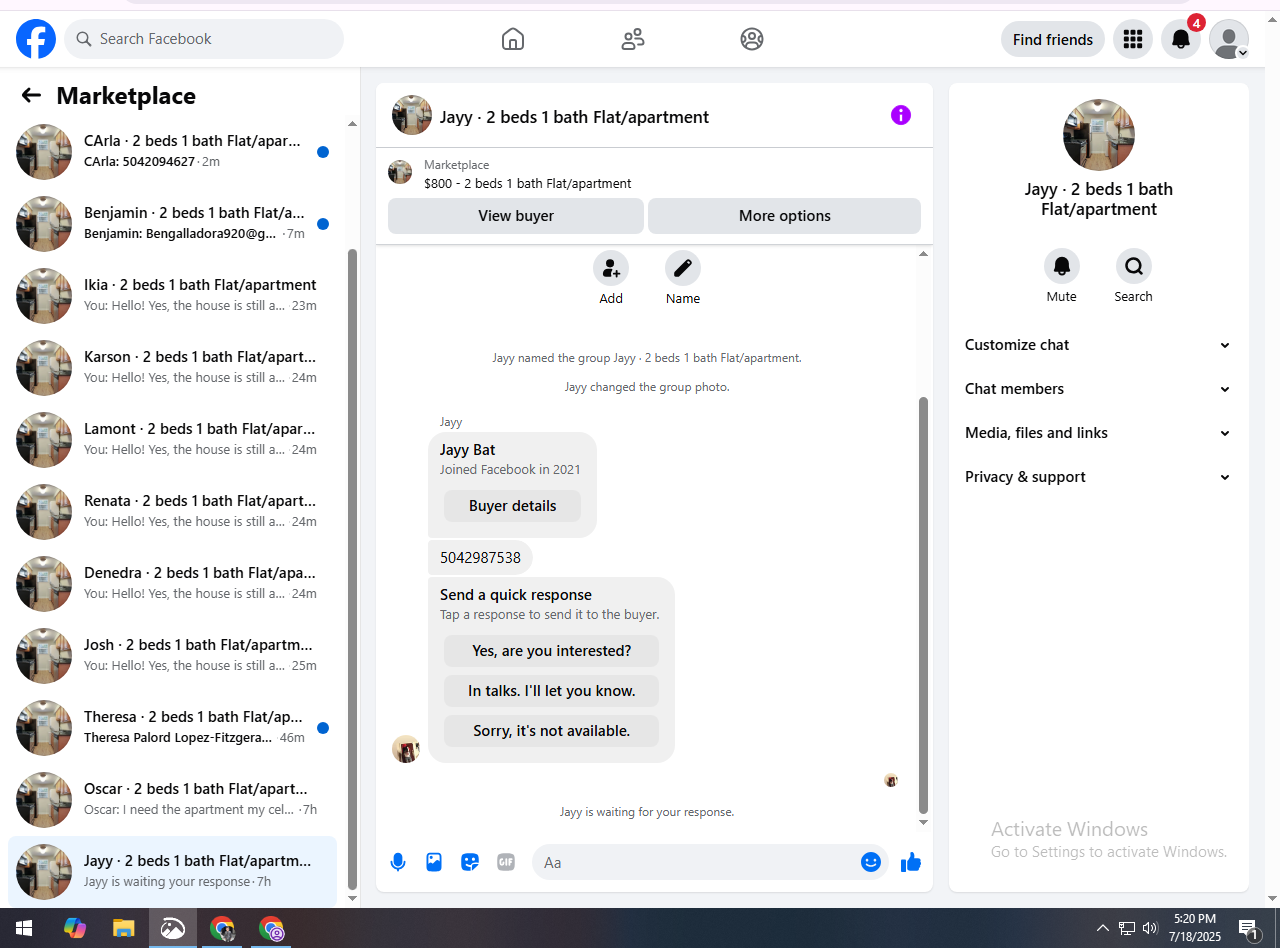This screenshot has height=948, width=1280.
Task: Click the conversation list scrollbar
Action: pyautogui.click(x=352, y=568)
